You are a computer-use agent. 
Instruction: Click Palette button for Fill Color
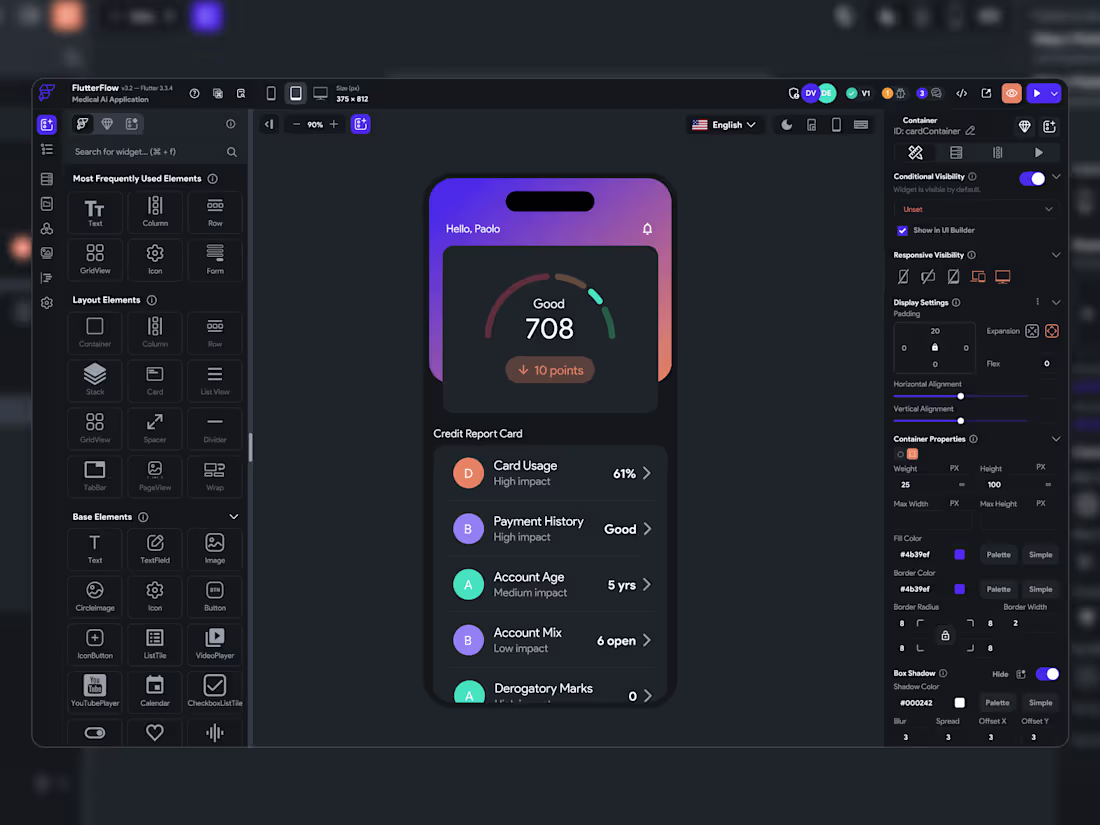click(998, 555)
